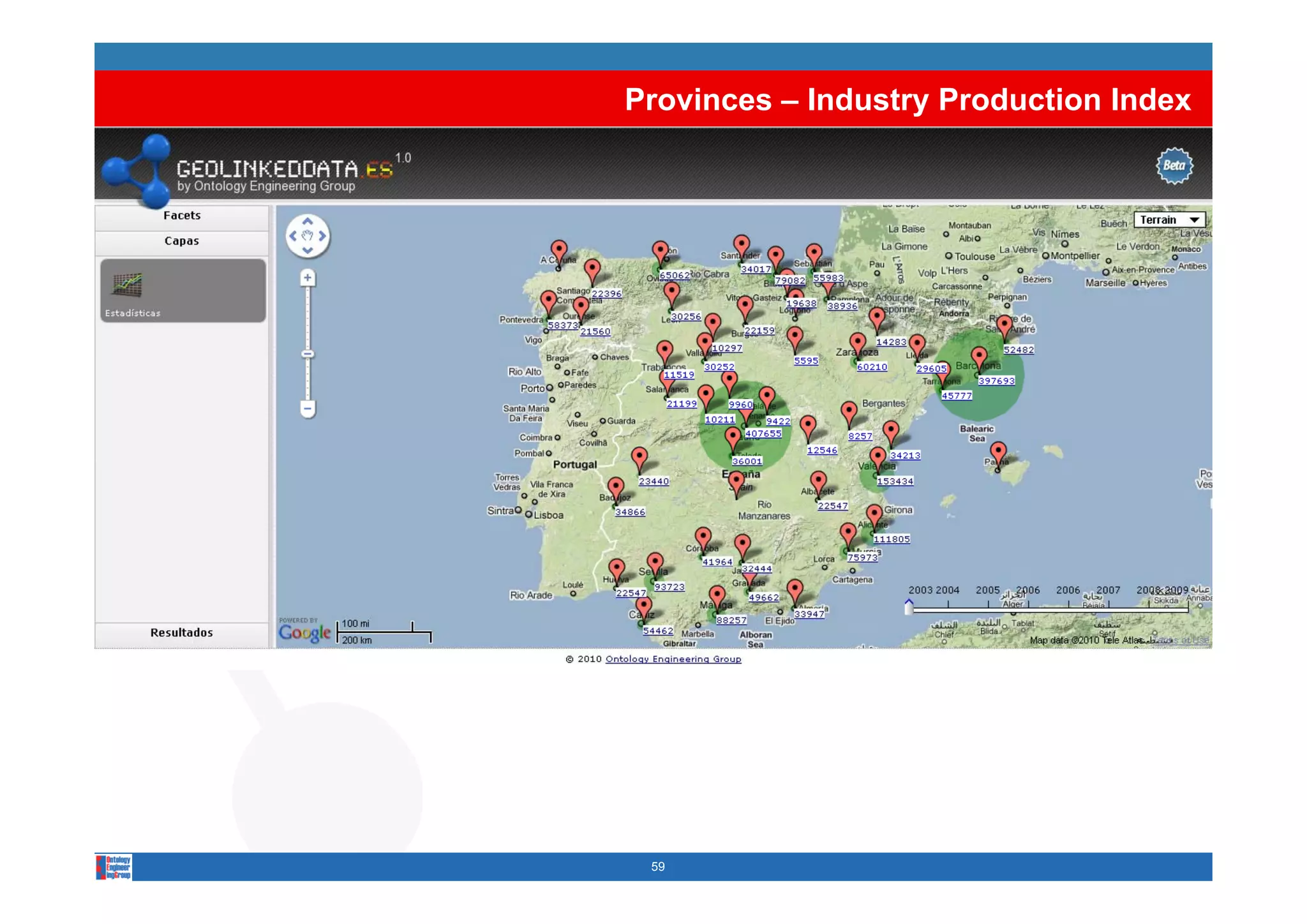The width and height of the screenshot is (1307, 924).
Task: Open the value link 5595
Action: (806, 361)
